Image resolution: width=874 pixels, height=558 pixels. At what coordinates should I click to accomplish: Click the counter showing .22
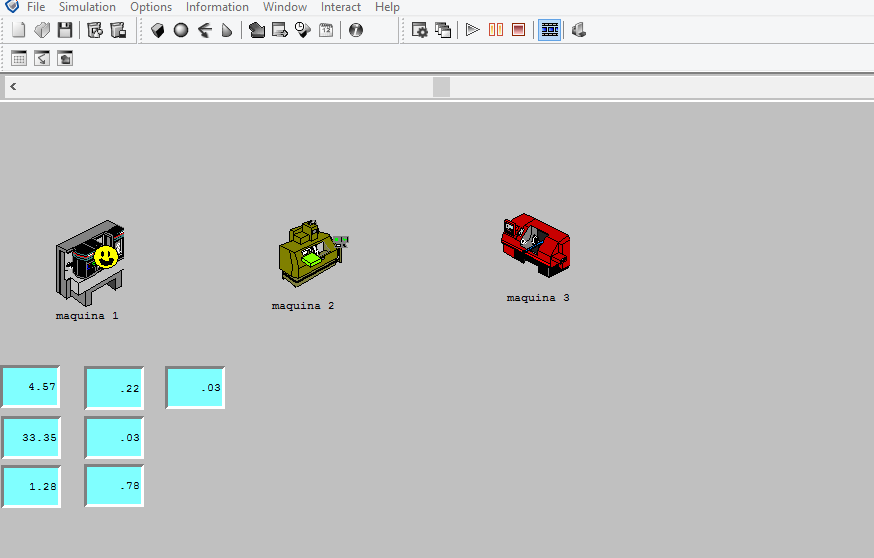[x=114, y=388]
